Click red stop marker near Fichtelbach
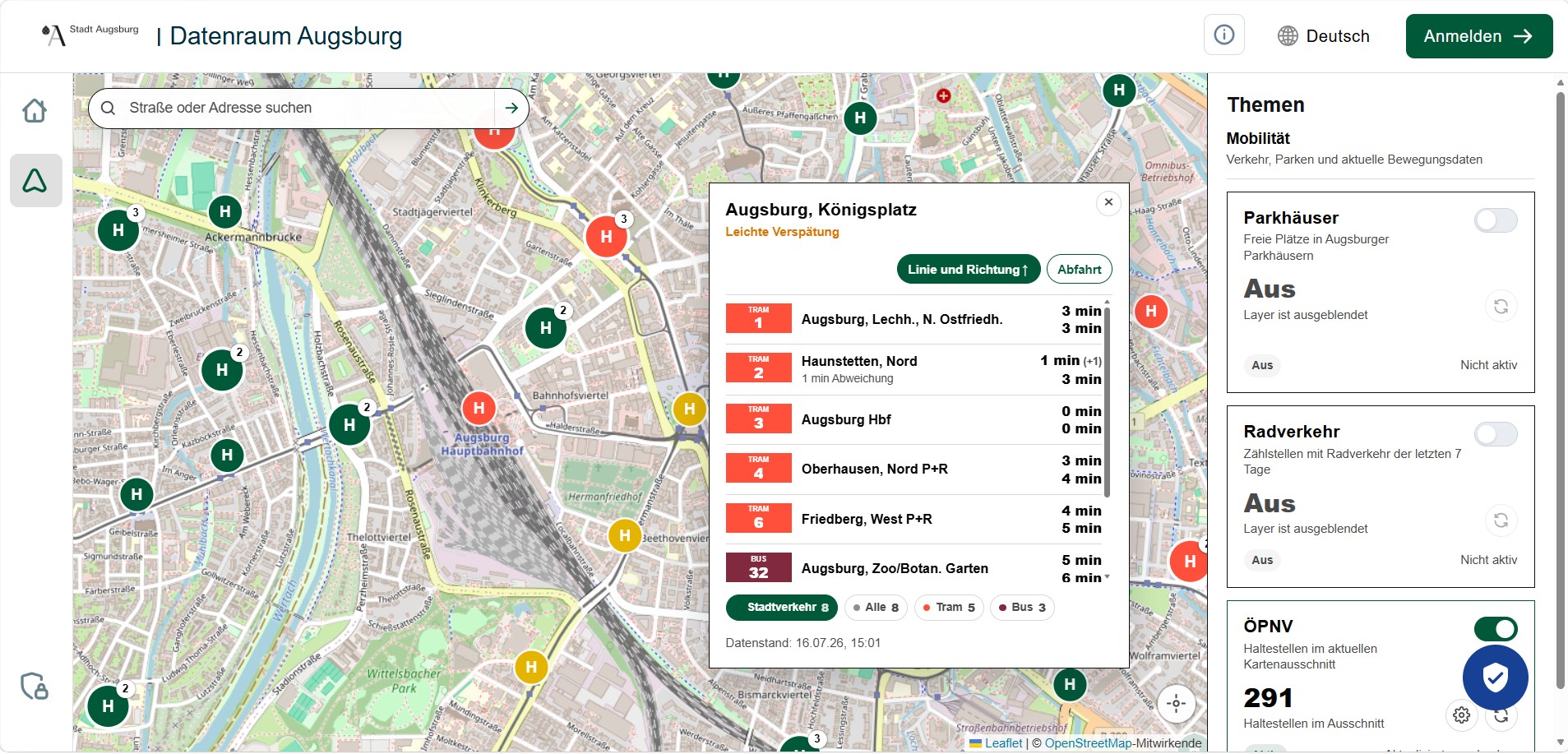The image size is (1568, 754). click(x=1151, y=312)
